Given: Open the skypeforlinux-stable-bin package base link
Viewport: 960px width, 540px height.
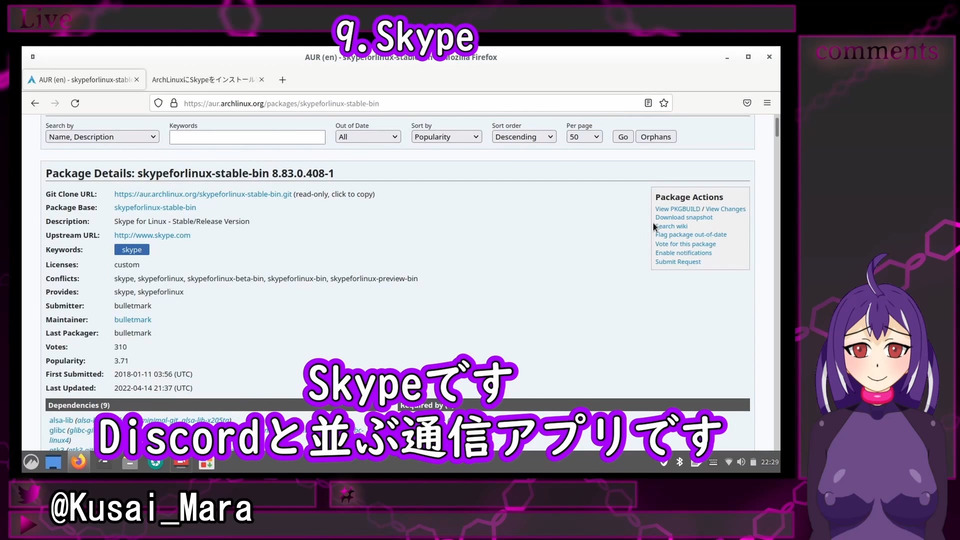Looking at the screenshot, I should (155, 208).
